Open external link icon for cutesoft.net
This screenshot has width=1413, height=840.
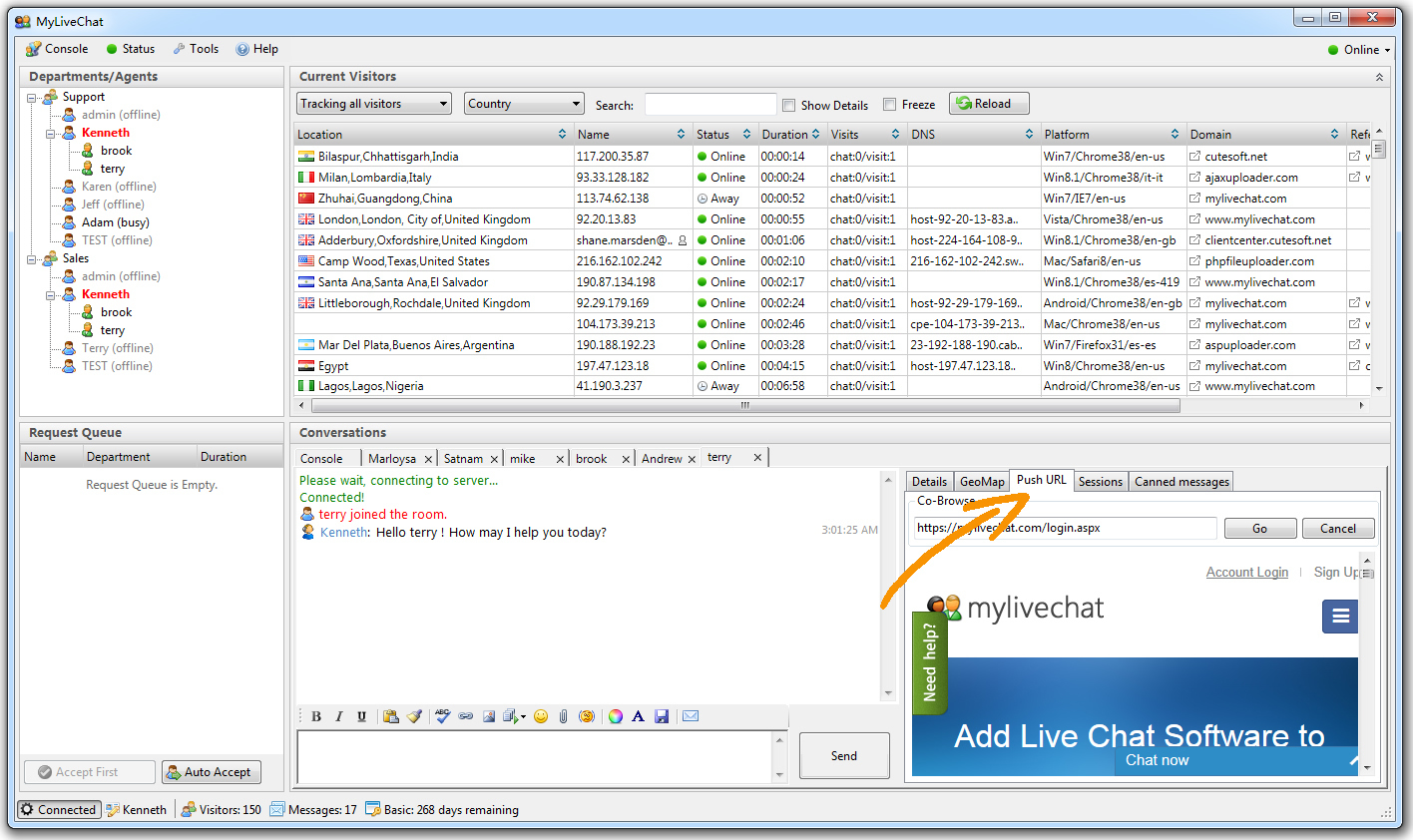(x=1194, y=157)
